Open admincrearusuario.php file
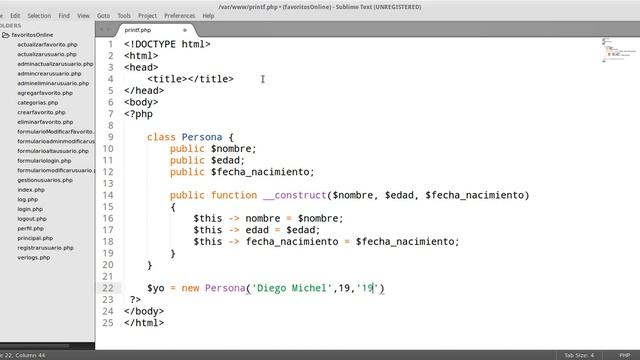 [x=49, y=73]
